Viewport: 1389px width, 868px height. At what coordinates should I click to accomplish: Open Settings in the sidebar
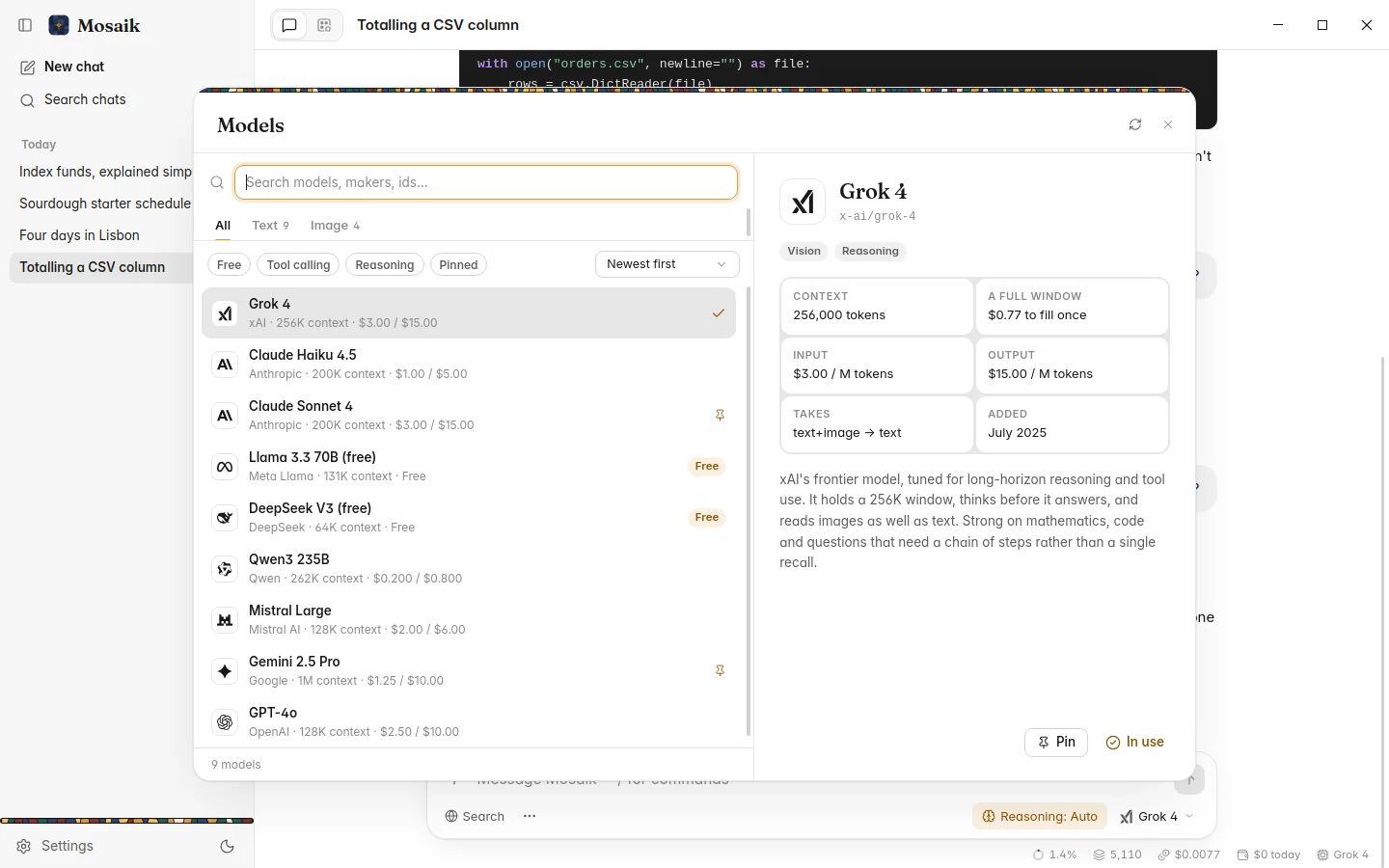(56, 846)
